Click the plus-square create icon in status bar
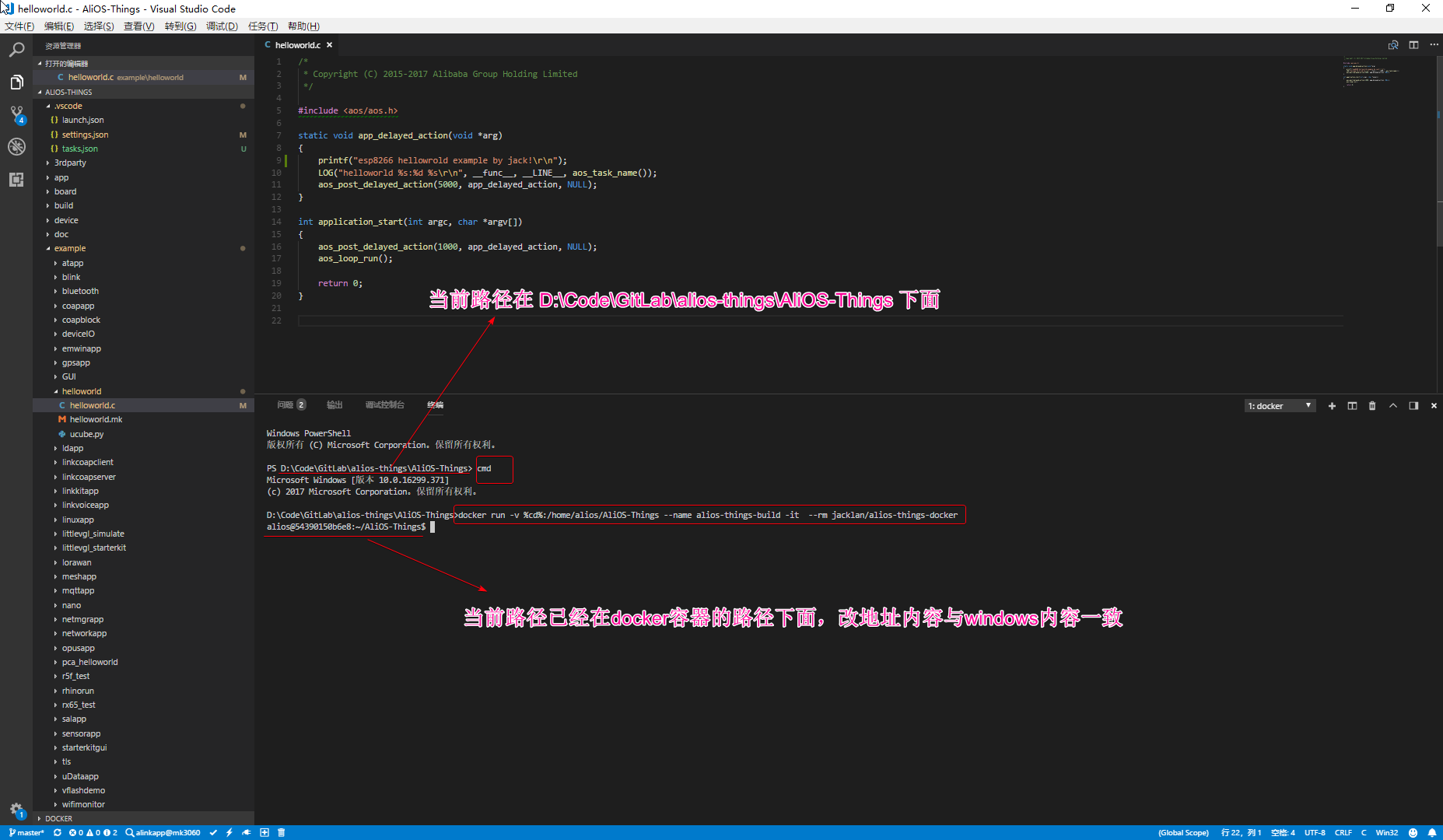The width and height of the screenshot is (1443, 840). tap(264, 832)
